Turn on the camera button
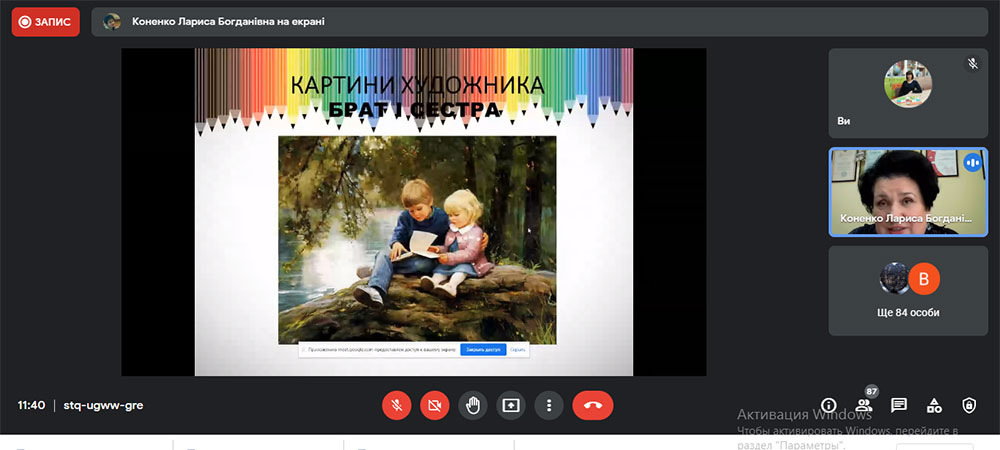Screen dimensions: 1000x450 (435, 405)
